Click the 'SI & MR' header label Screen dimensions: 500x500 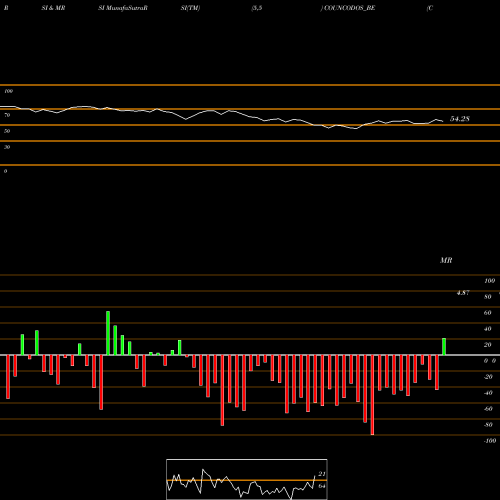click(x=53, y=8)
